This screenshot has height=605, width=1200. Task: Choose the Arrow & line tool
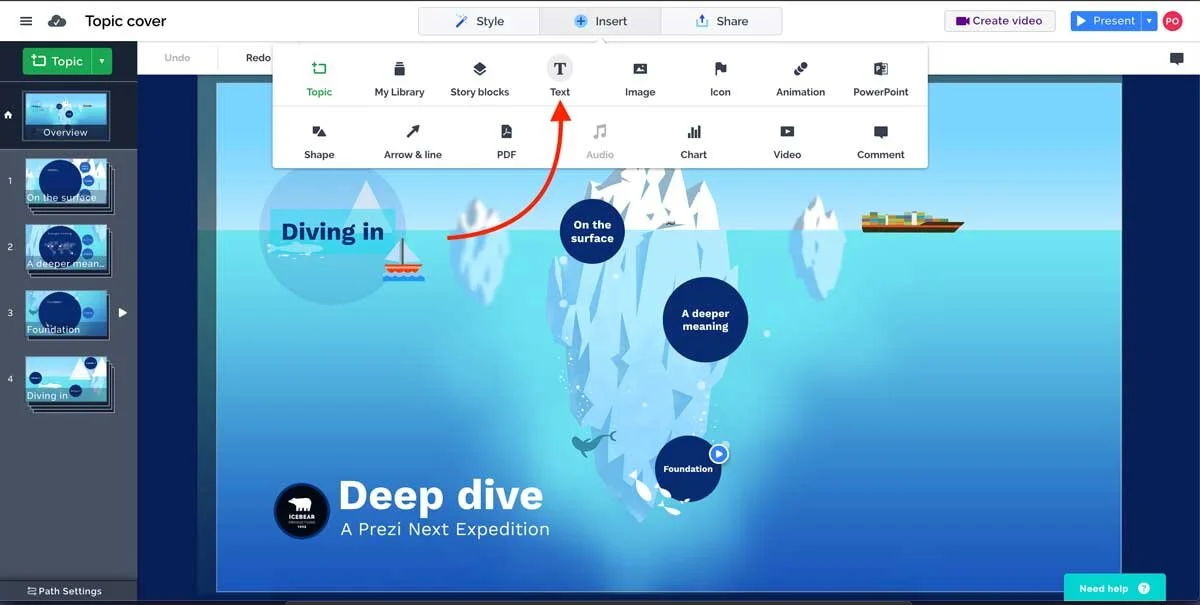412,140
